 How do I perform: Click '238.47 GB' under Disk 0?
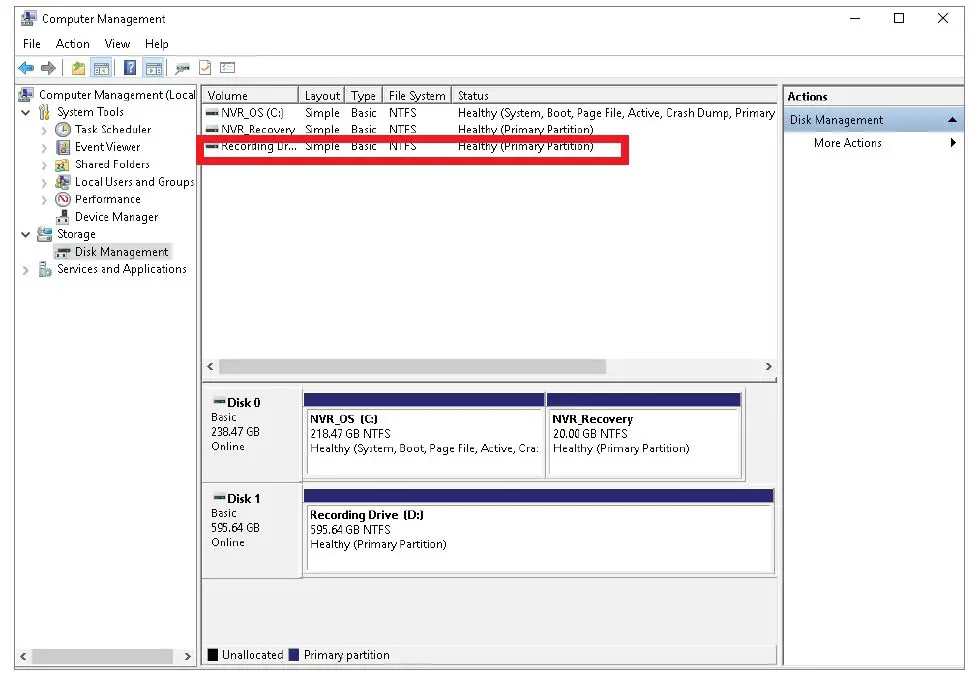[x=235, y=431]
